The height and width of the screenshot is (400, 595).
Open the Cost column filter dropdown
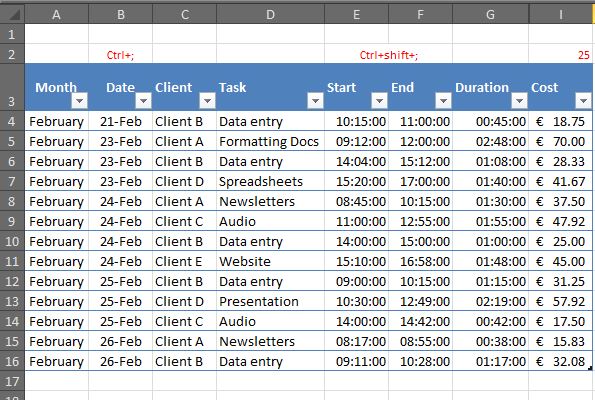point(583,101)
